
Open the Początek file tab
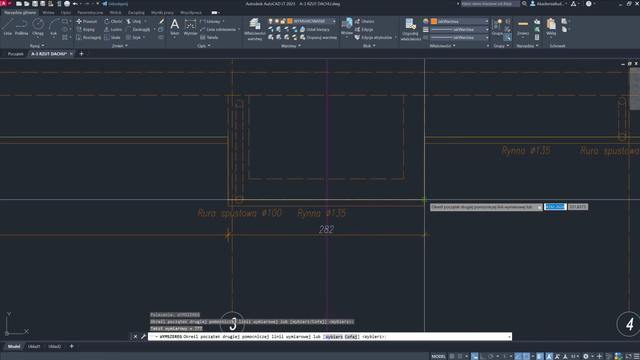point(16,54)
